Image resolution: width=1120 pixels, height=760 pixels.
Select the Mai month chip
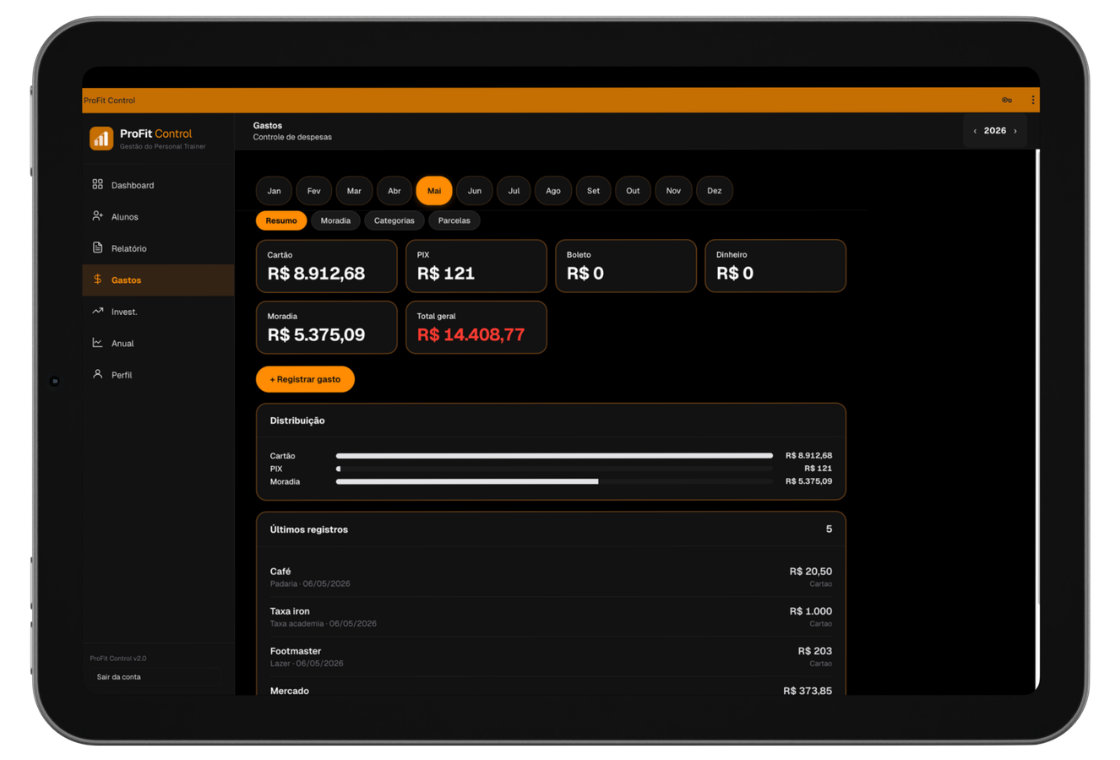434,191
